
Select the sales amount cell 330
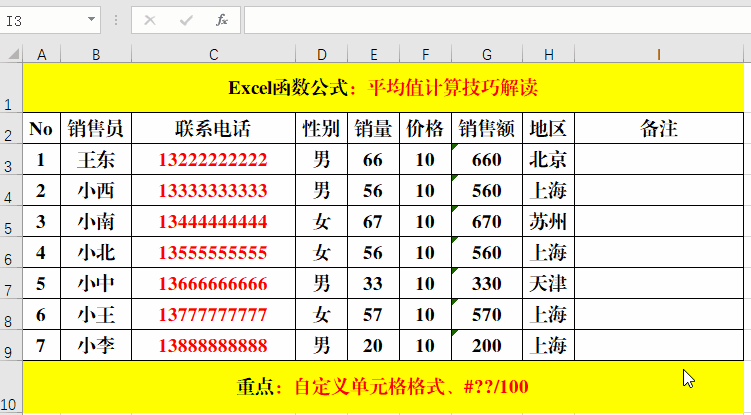click(x=487, y=283)
